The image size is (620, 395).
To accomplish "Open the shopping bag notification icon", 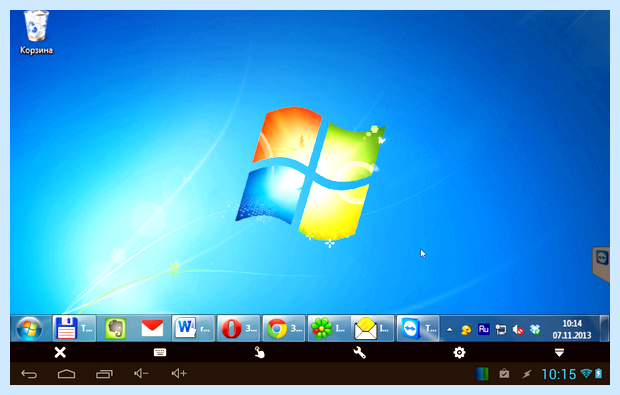I will (x=504, y=374).
